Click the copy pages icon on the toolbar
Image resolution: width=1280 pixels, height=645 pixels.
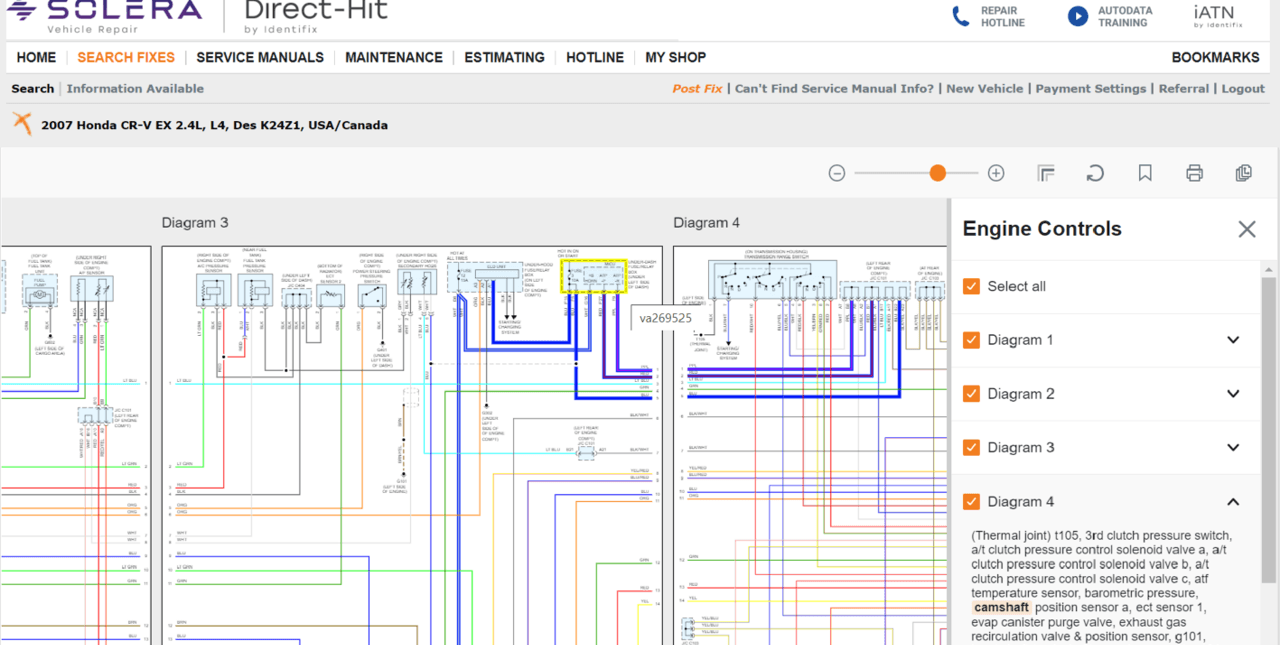pos(1243,172)
